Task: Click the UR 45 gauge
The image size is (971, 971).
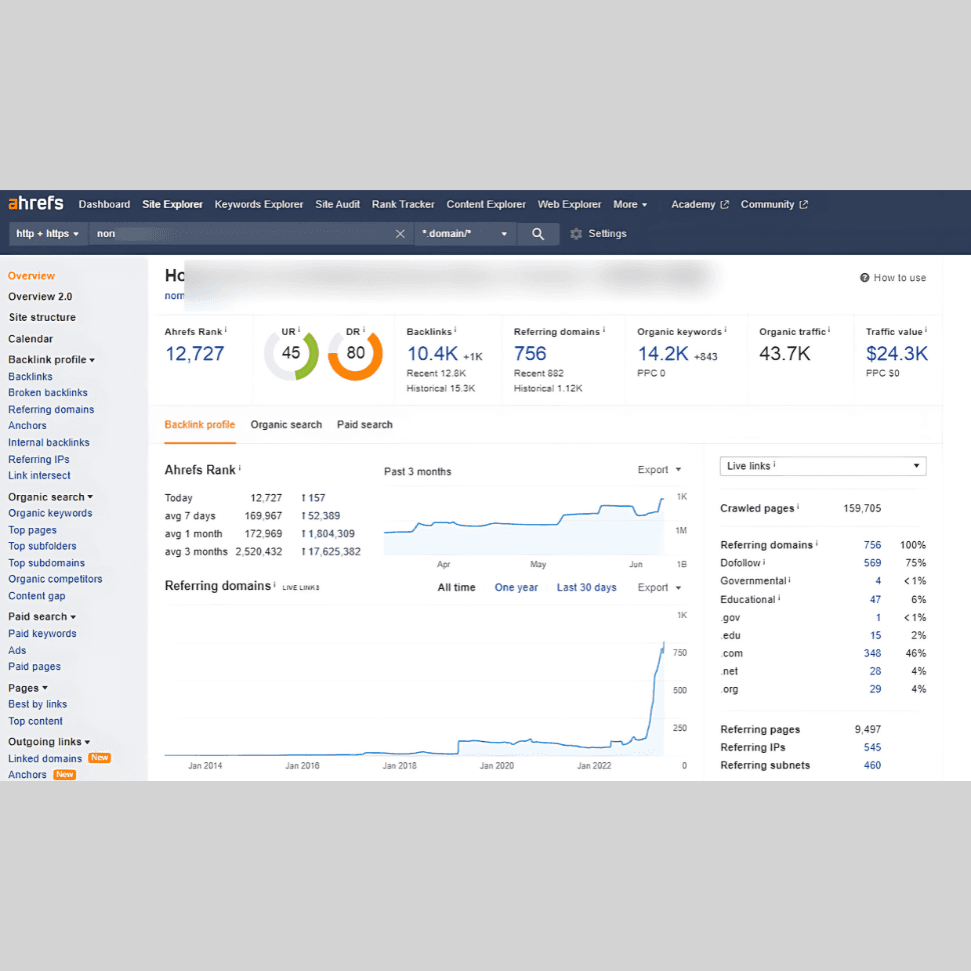Action: pyautogui.click(x=291, y=354)
